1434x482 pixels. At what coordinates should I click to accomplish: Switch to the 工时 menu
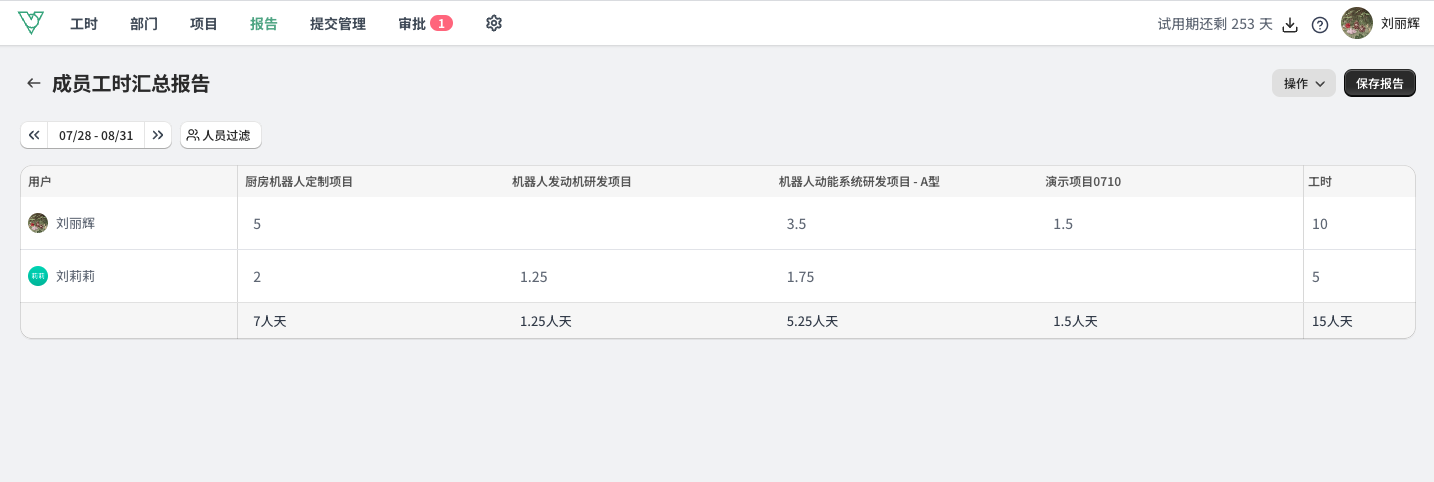(84, 23)
